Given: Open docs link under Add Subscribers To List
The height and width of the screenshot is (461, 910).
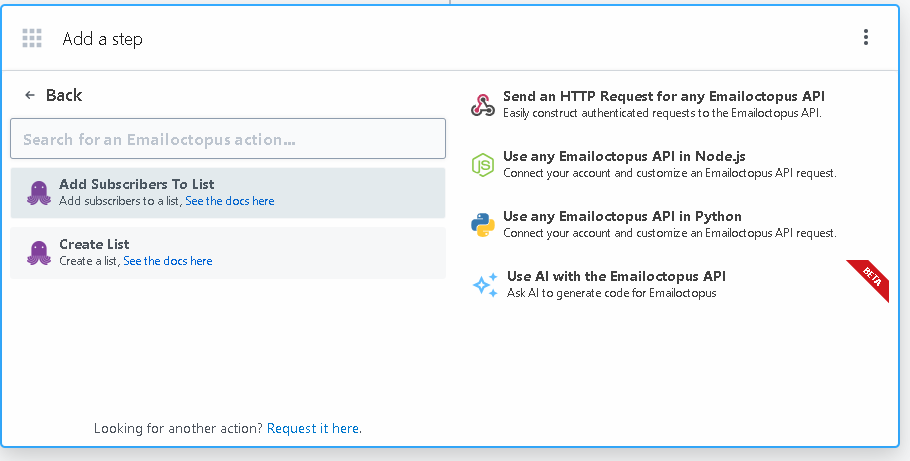Looking at the screenshot, I should coord(230,201).
